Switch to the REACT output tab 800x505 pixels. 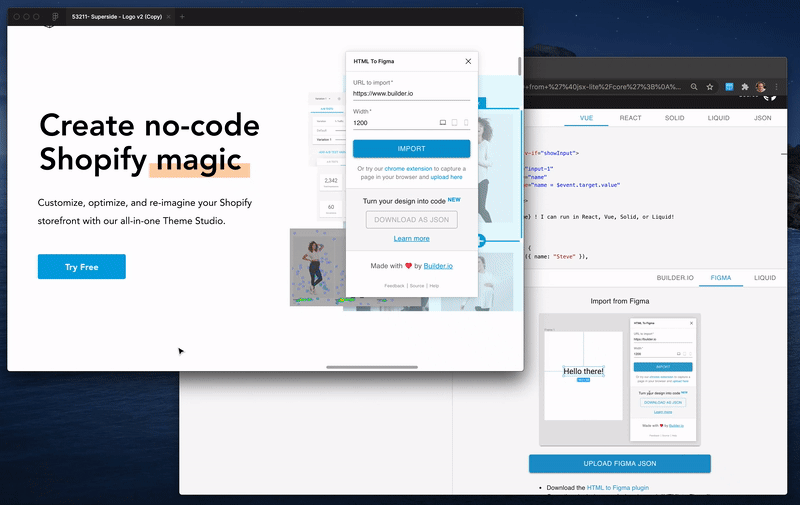[x=630, y=118]
